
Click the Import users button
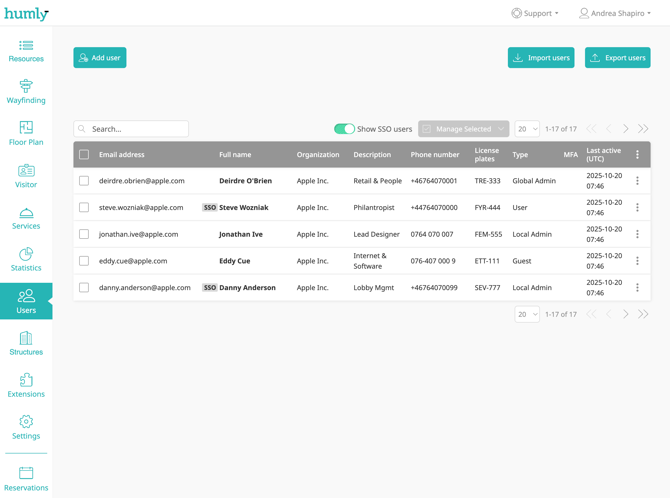pyautogui.click(x=541, y=58)
